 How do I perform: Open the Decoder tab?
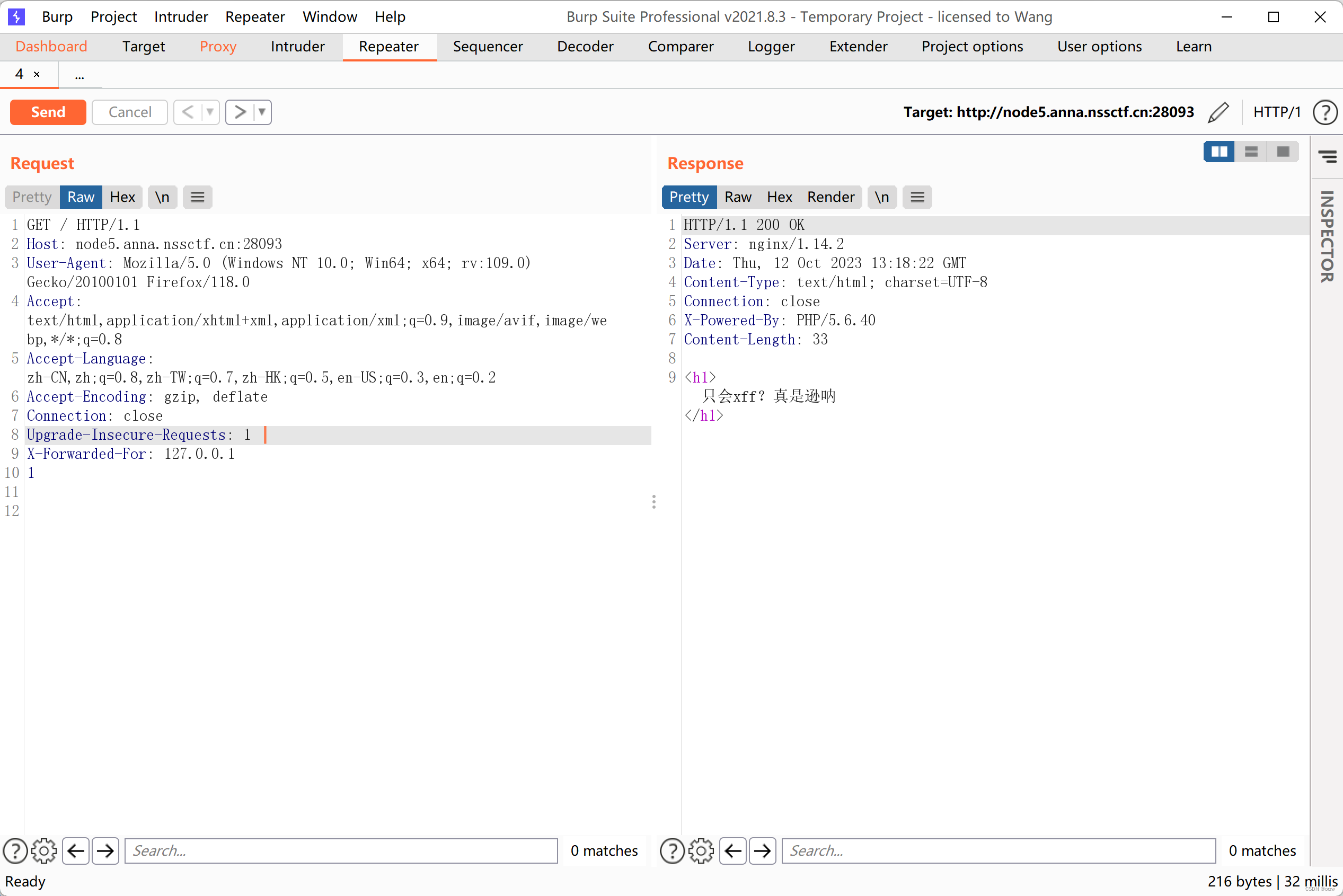(x=585, y=46)
